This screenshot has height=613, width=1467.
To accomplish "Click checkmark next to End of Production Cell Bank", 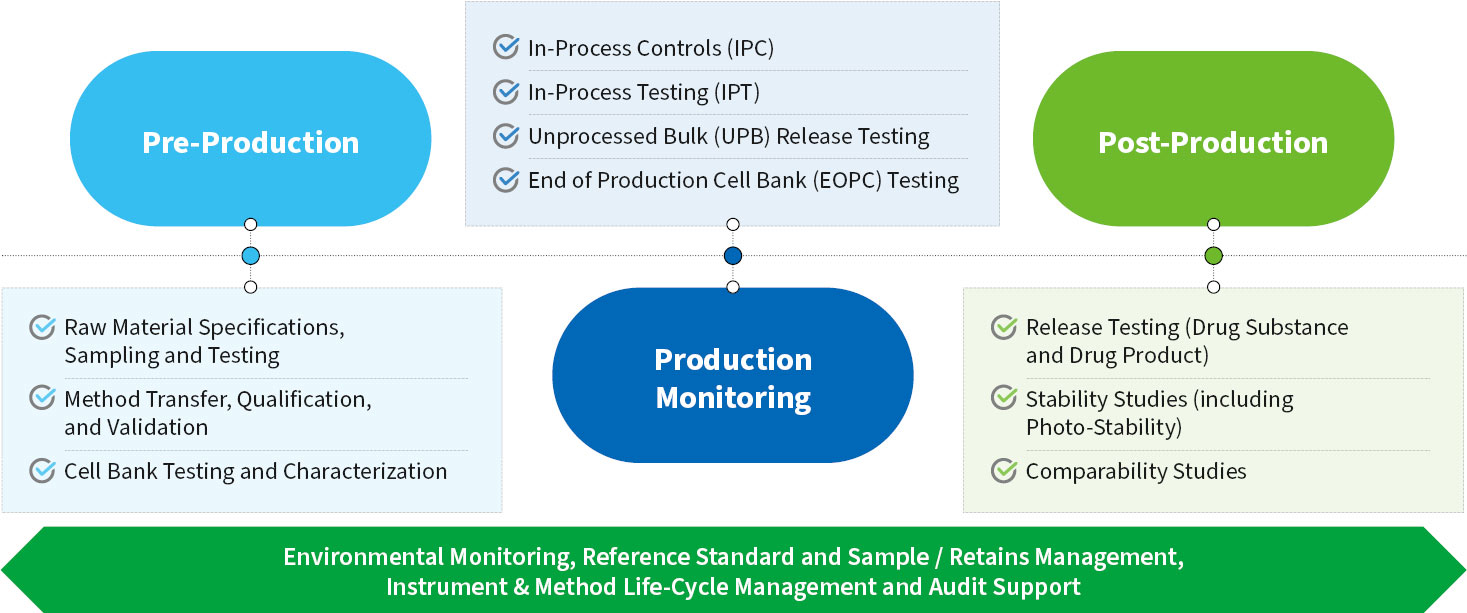I will point(506,180).
